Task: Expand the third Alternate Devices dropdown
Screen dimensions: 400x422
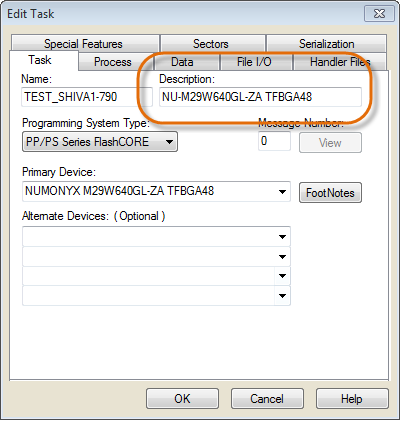Action: (x=282, y=276)
